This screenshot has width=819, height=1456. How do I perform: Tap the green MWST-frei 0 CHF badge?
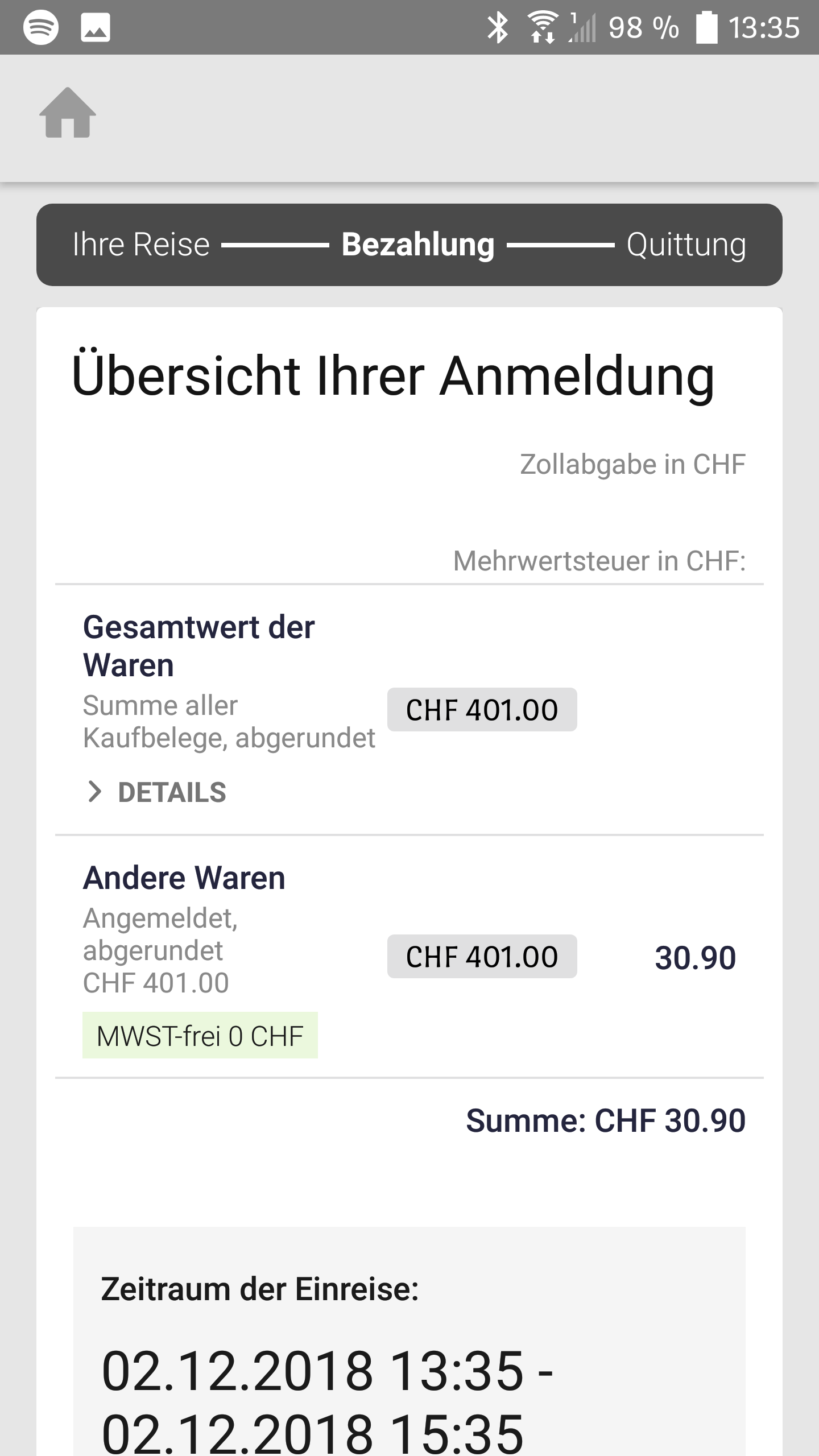pos(200,1036)
